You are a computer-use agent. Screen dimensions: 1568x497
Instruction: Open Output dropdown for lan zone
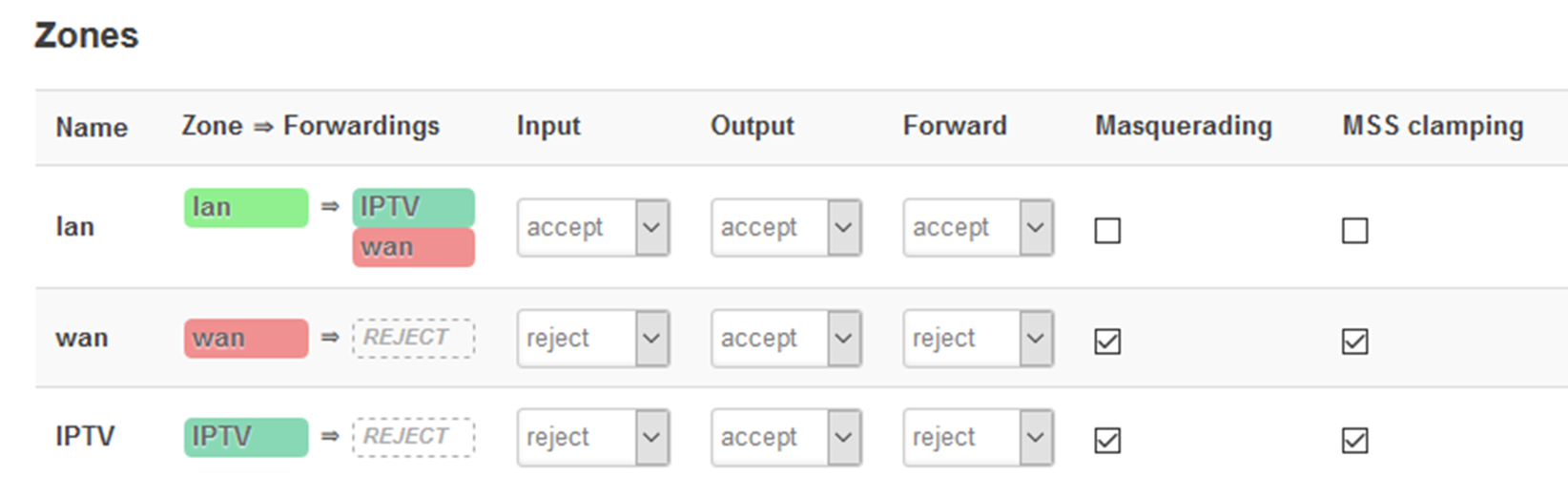click(x=786, y=227)
